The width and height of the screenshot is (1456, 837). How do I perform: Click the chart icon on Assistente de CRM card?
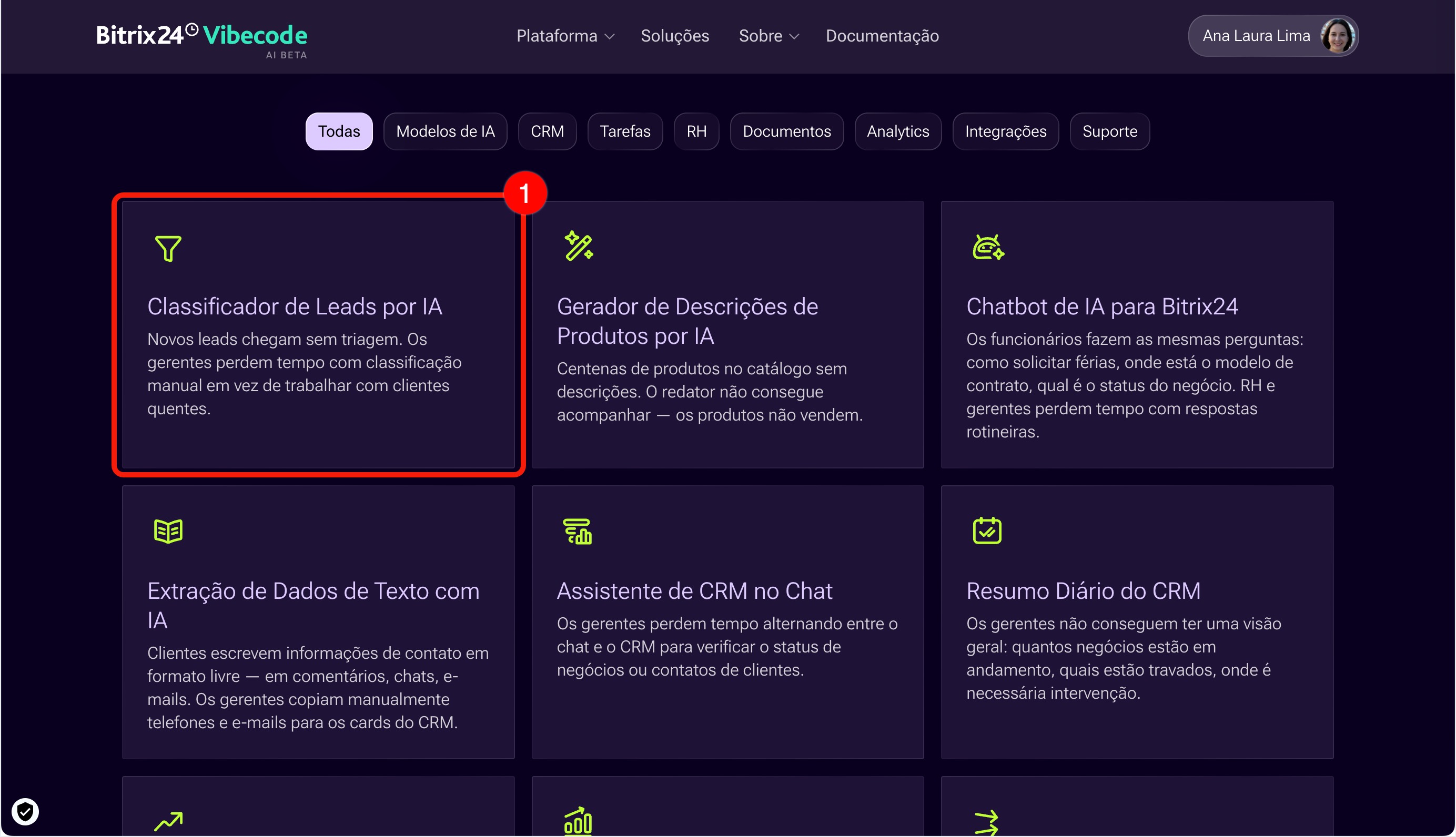pyautogui.click(x=578, y=531)
